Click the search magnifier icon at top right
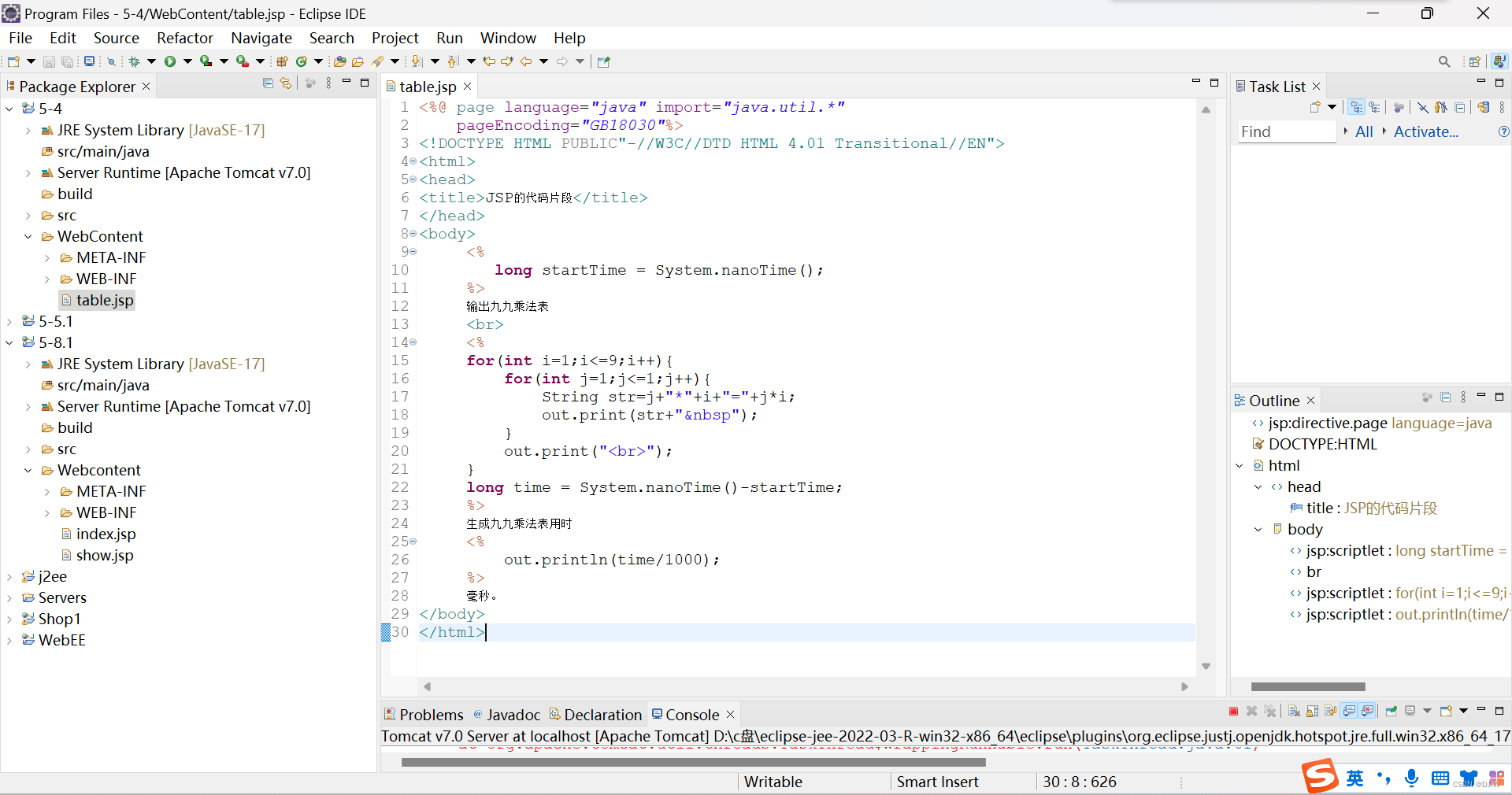Image resolution: width=1512 pixels, height=795 pixels. tap(1444, 61)
